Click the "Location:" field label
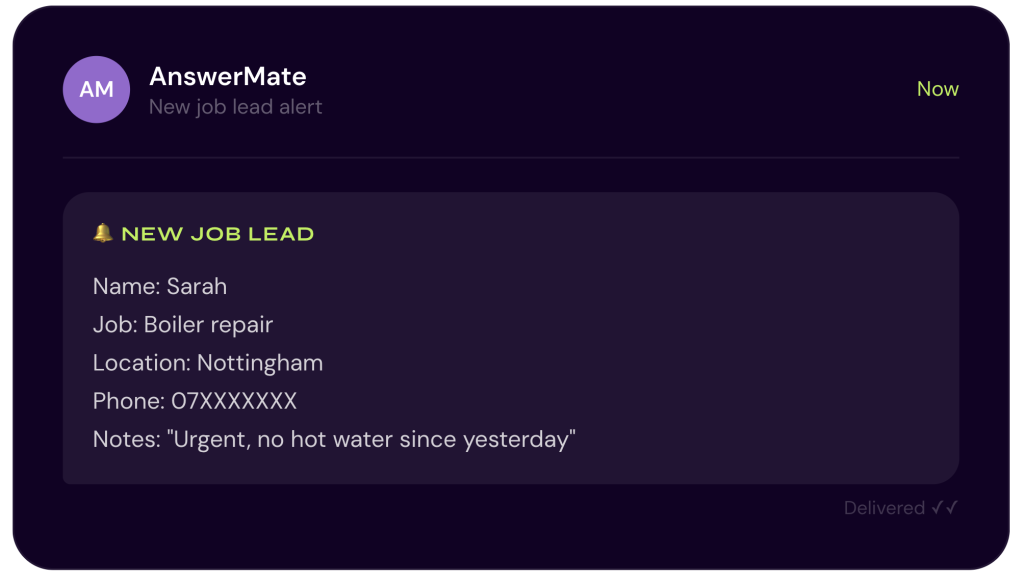 click(x=141, y=363)
